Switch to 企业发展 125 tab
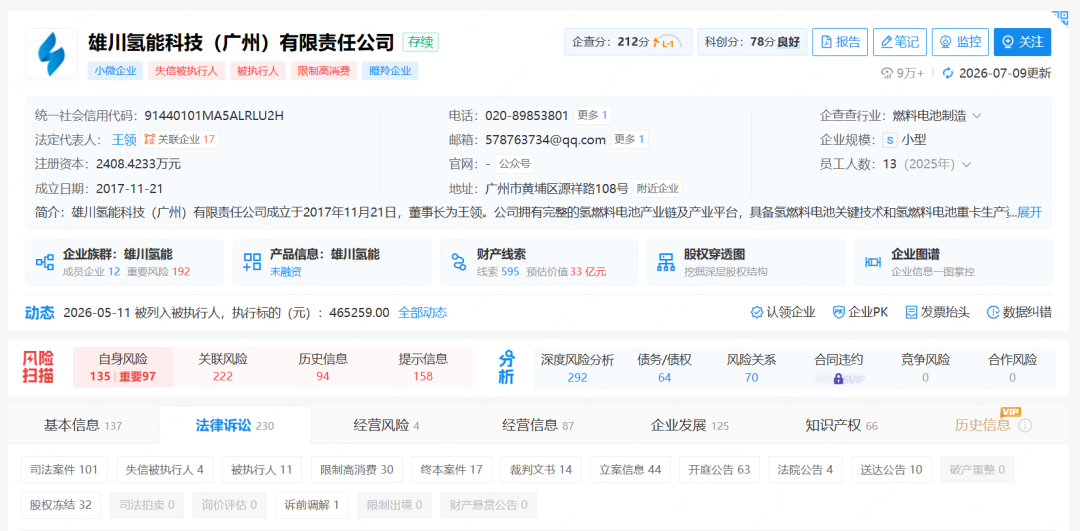Screen dimensions: 1080x531 click(689, 426)
